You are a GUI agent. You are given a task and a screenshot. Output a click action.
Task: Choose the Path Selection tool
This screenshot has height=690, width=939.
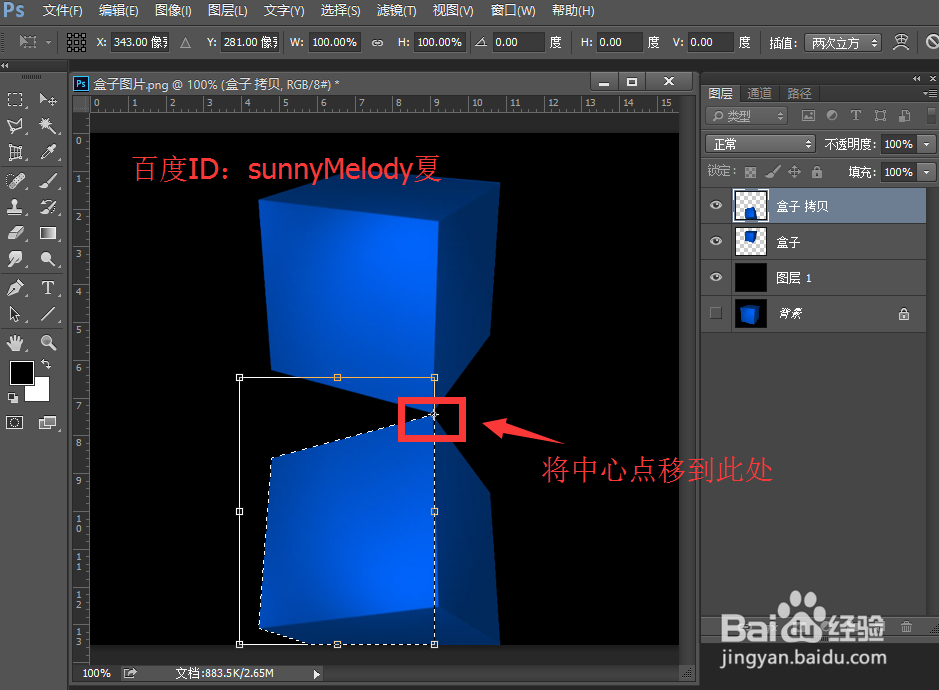coord(16,314)
